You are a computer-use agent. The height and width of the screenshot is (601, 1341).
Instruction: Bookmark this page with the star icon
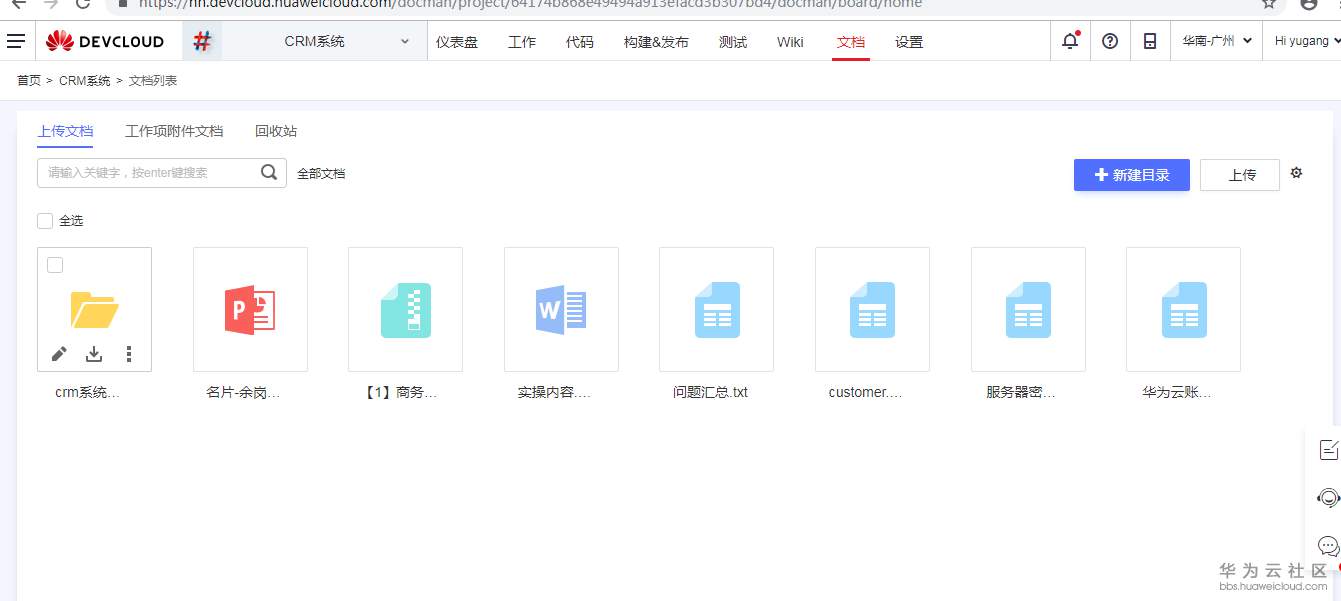click(x=1269, y=3)
